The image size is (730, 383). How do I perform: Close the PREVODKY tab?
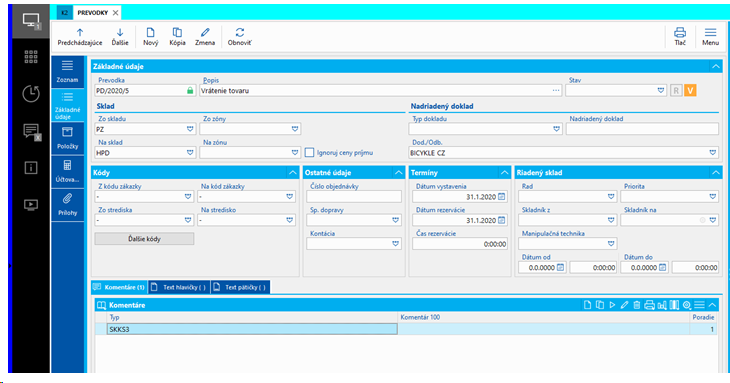tap(115, 13)
